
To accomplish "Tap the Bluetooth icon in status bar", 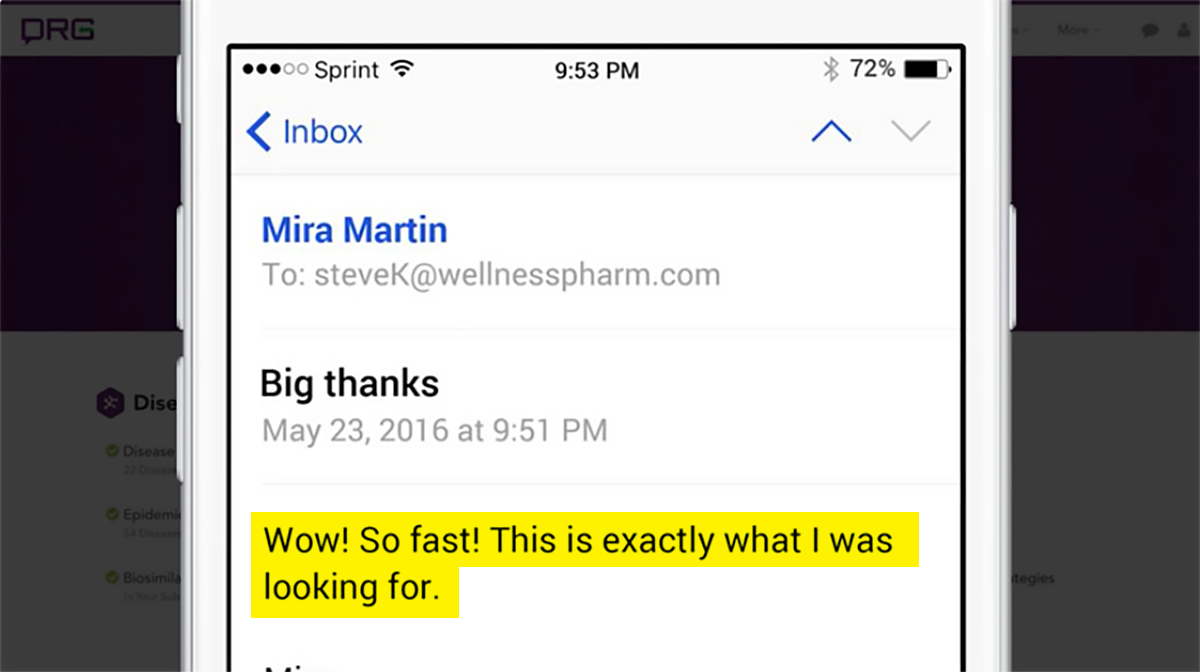I will (x=830, y=69).
